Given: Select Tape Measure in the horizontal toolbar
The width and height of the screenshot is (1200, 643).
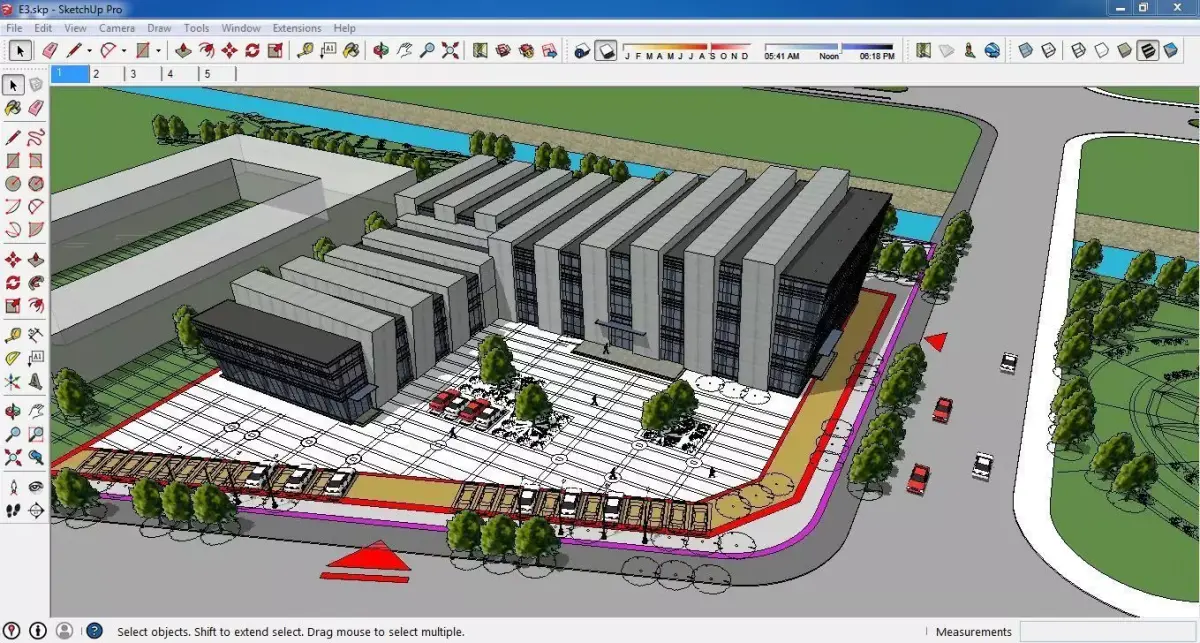Looking at the screenshot, I should [x=304, y=50].
